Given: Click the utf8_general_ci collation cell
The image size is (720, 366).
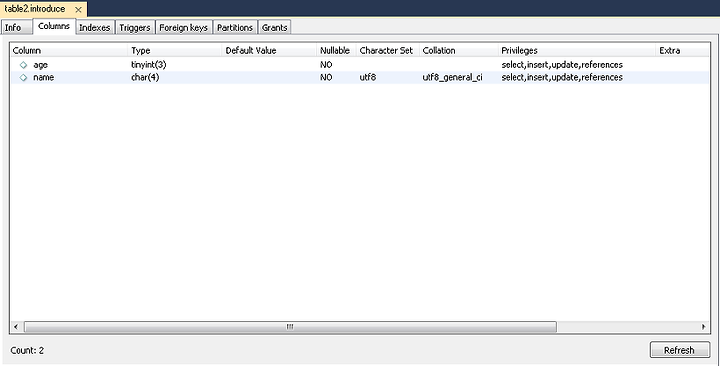Looking at the screenshot, I should (x=452, y=78).
